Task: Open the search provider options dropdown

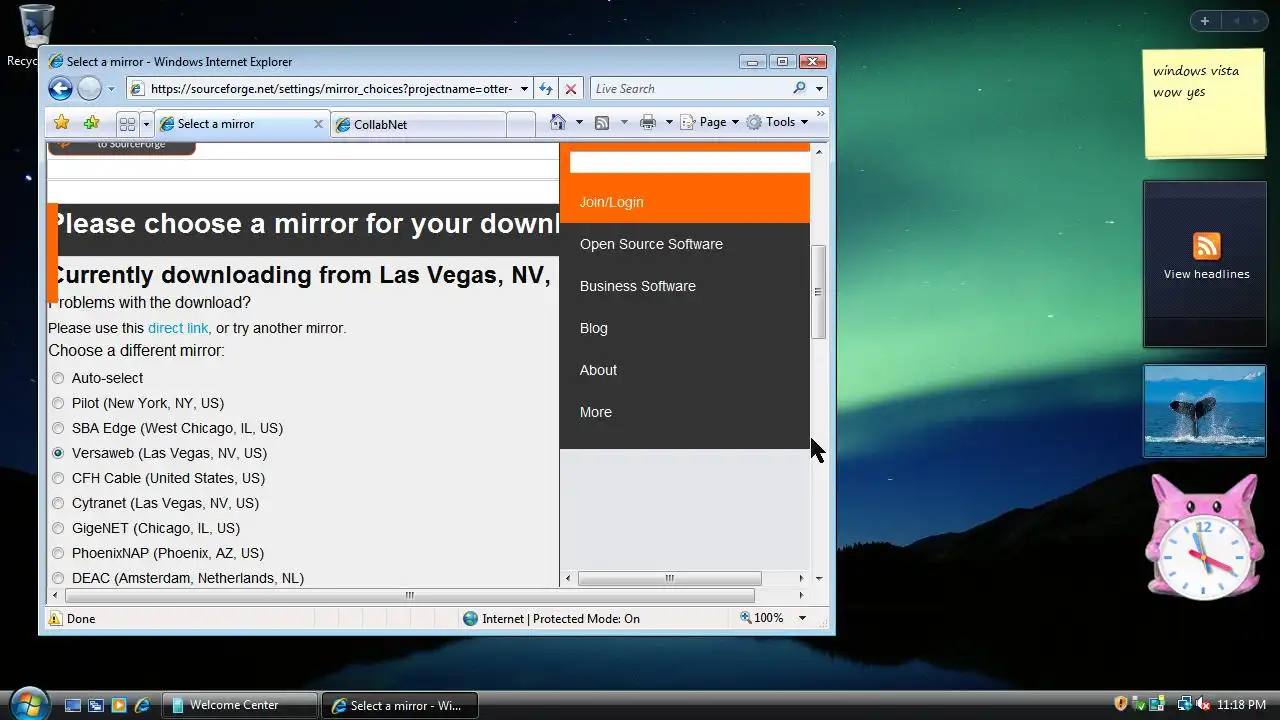Action: tap(820, 89)
